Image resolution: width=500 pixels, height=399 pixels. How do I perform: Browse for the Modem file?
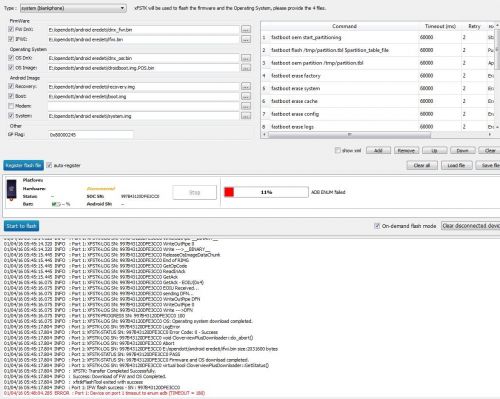coord(246,106)
